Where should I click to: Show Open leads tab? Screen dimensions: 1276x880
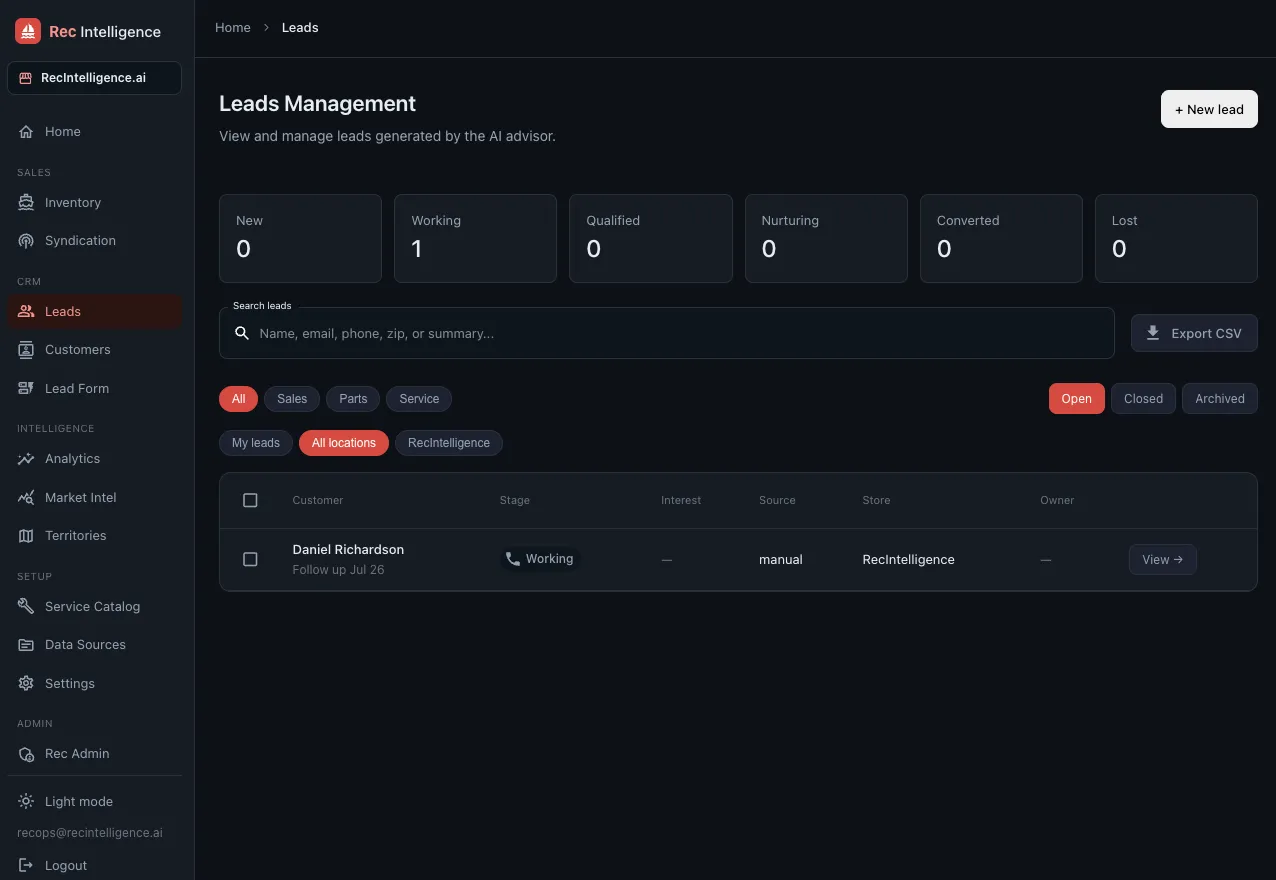1077,398
